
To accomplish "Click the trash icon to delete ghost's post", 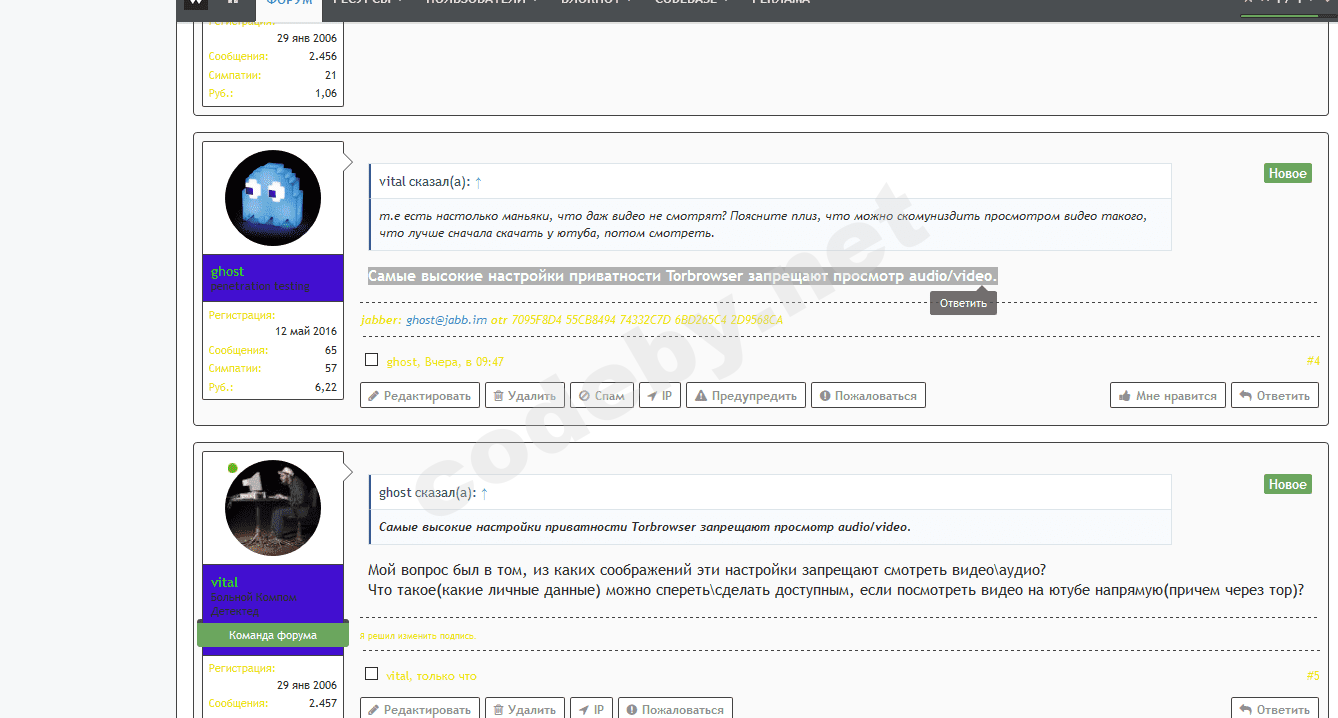I will click(x=497, y=396).
